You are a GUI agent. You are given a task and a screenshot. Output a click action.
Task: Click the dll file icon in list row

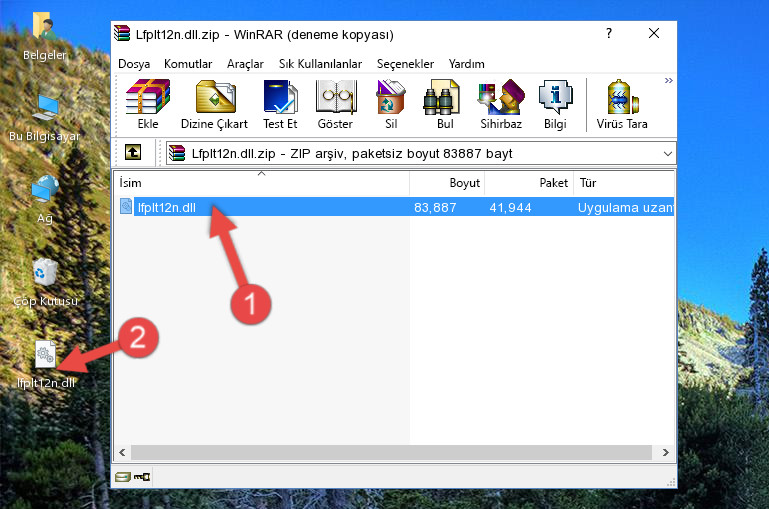pos(126,206)
